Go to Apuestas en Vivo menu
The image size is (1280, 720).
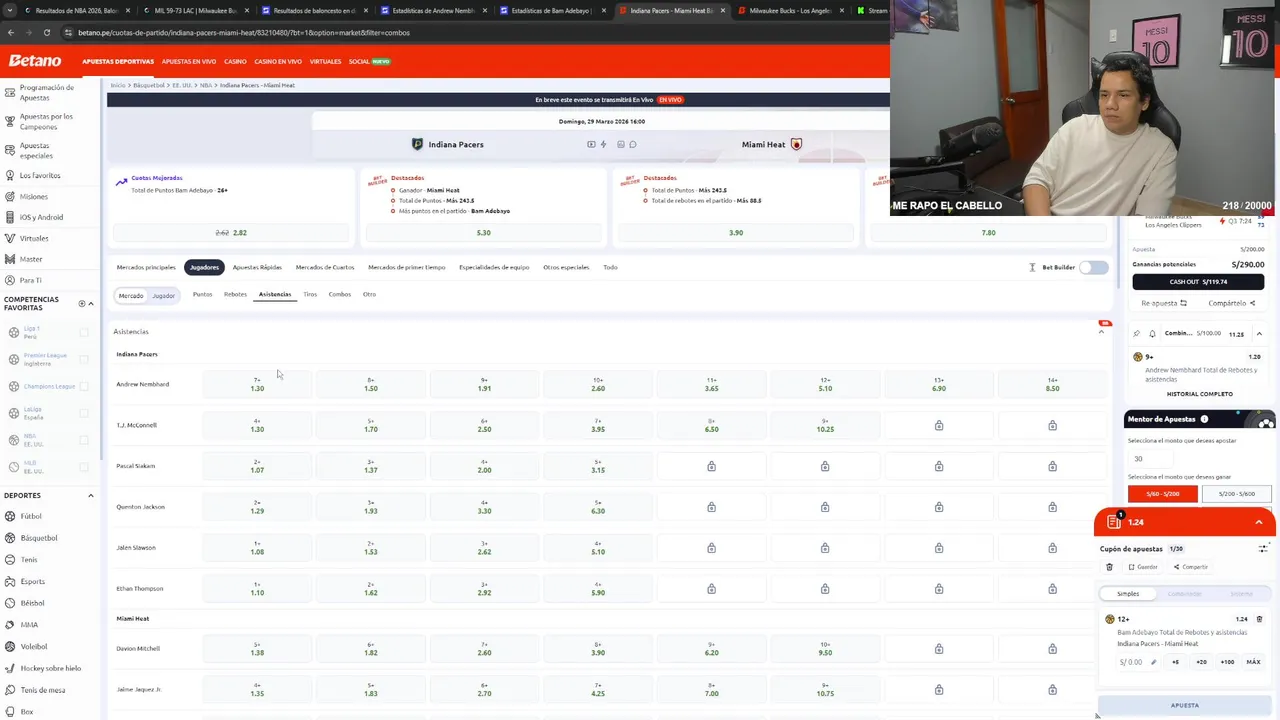click(189, 61)
